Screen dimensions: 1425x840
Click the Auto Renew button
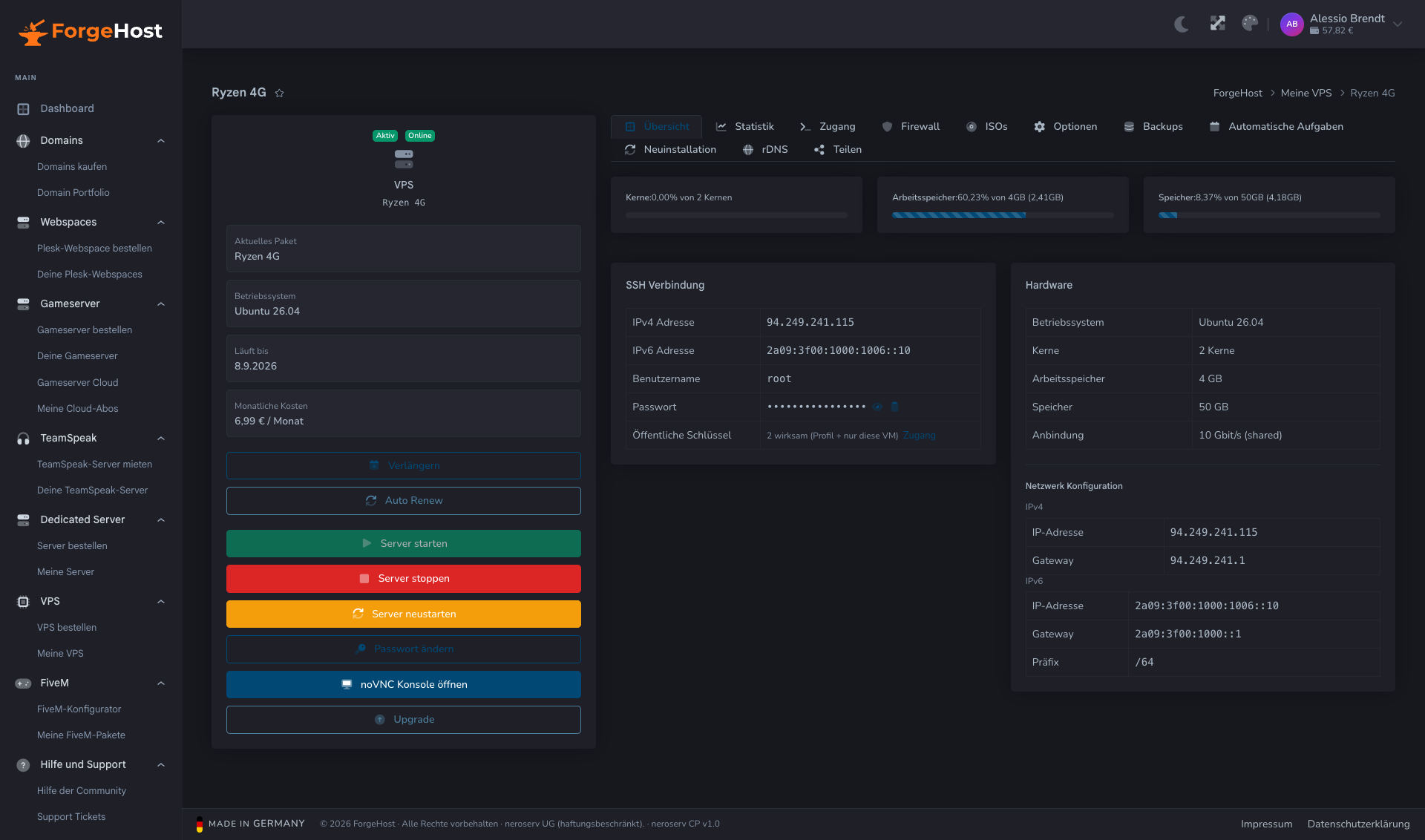tap(403, 501)
